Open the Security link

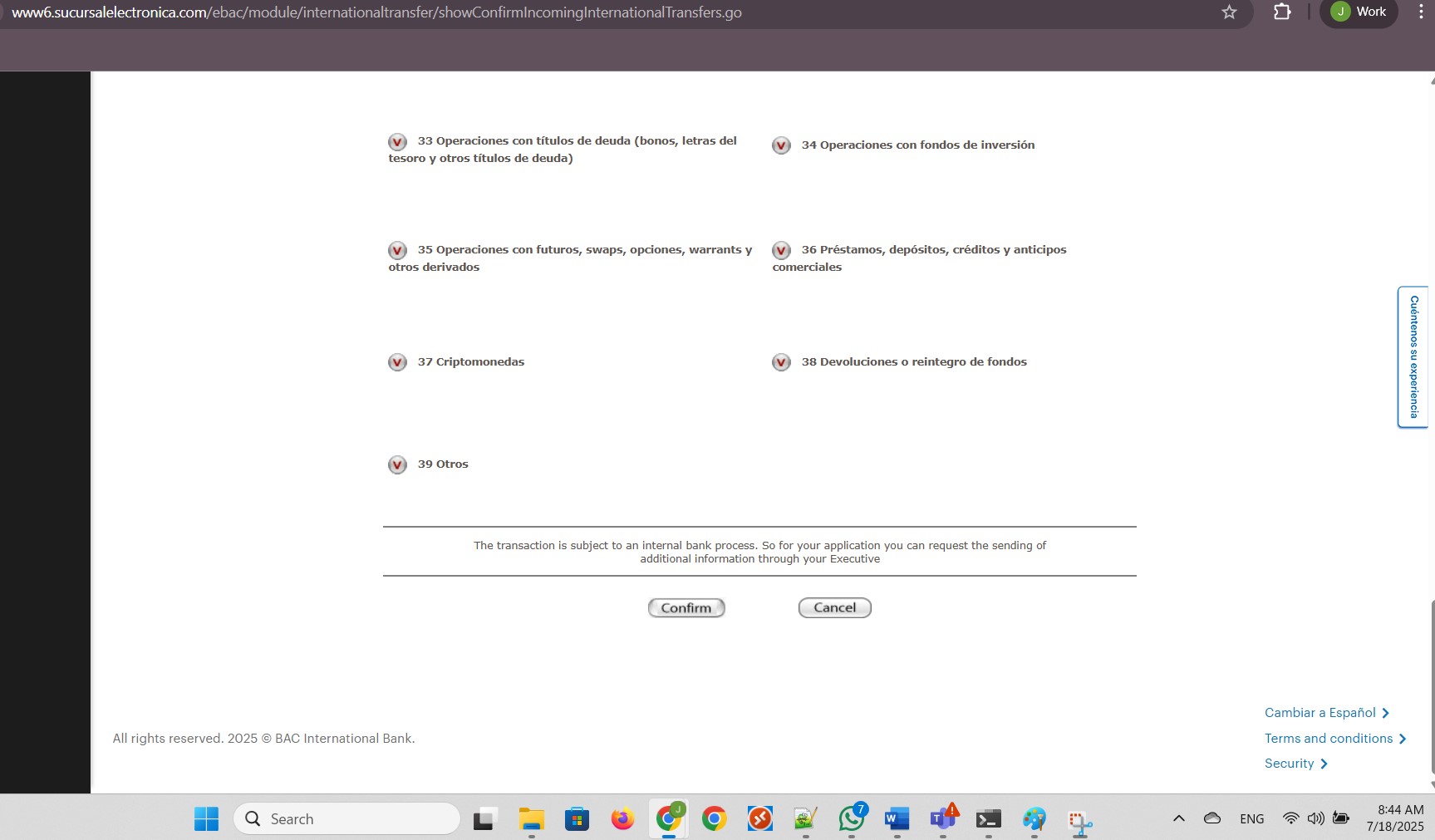[1296, 764]
